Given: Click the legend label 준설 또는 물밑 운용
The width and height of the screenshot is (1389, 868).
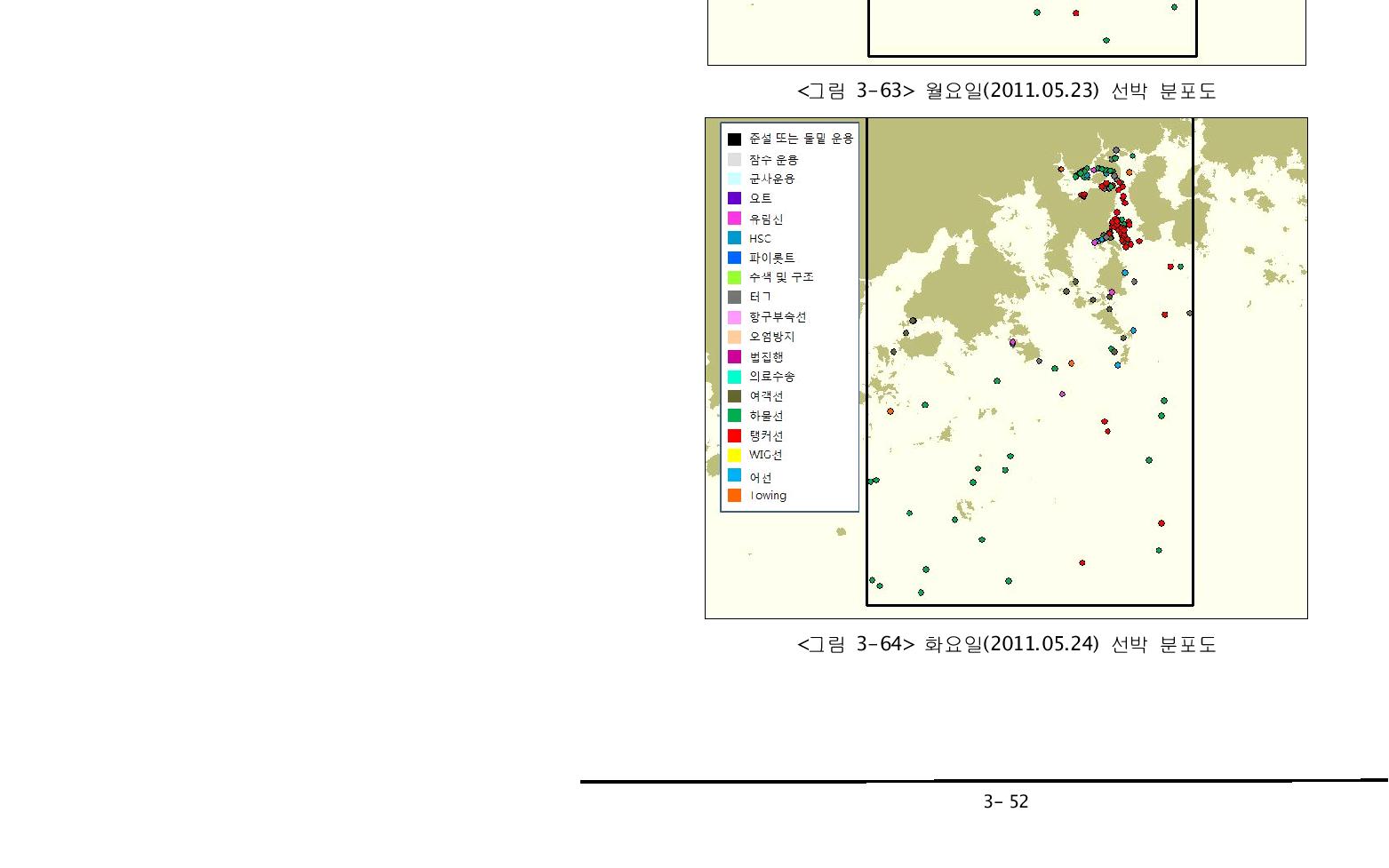Looking at the screenshot, I should click(x=801, y=139).
